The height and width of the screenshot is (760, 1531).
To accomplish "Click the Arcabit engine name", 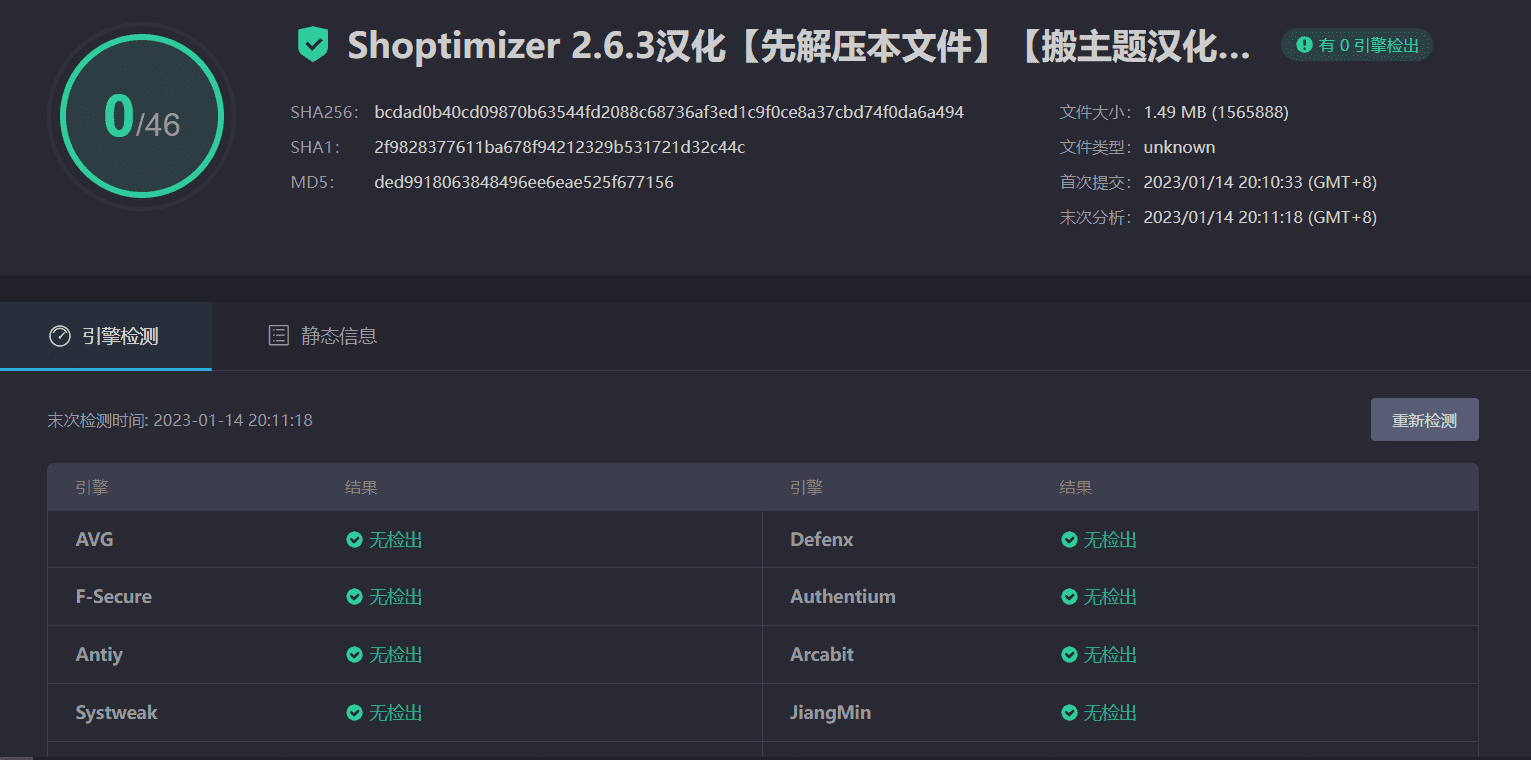I will coord(822,655).
